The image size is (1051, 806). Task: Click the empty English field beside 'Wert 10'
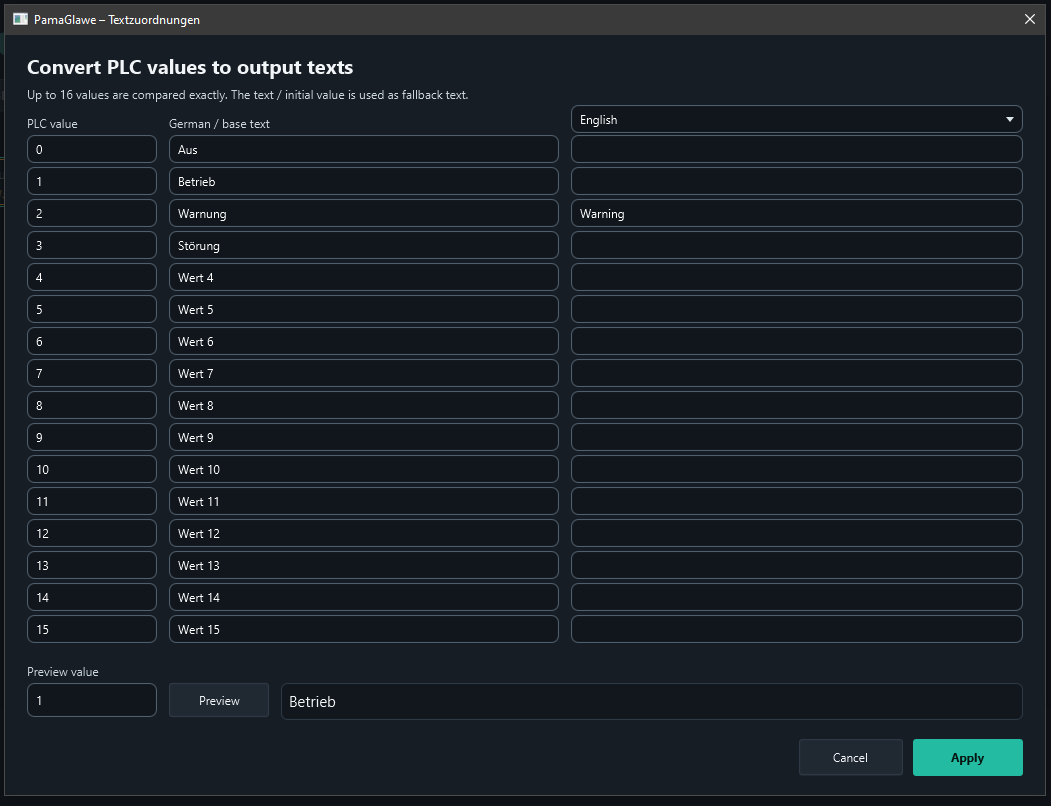(796, 469)
